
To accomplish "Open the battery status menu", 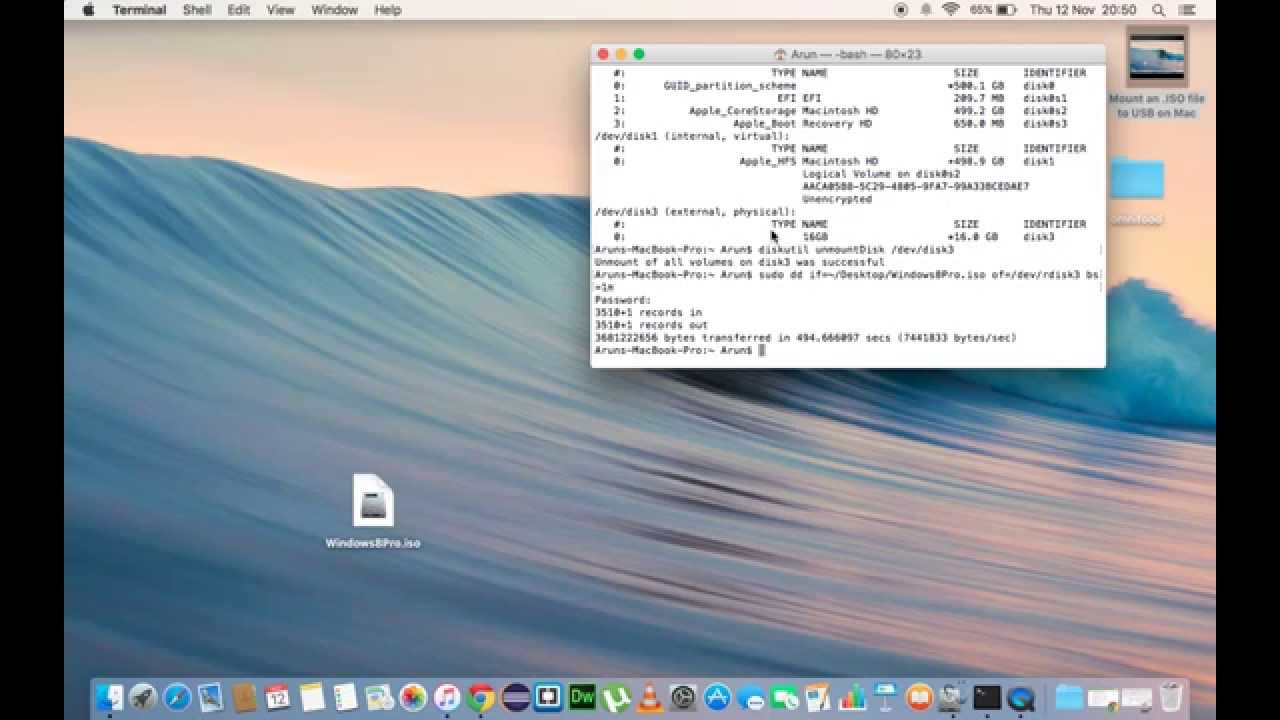I will pyautogui.click(x=993, y=10).
